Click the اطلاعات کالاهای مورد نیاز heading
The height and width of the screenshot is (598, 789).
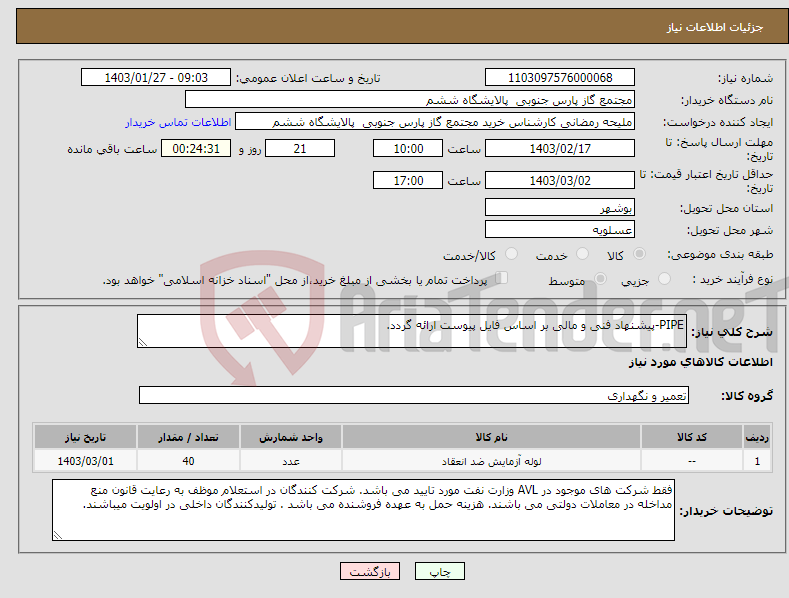700,362
